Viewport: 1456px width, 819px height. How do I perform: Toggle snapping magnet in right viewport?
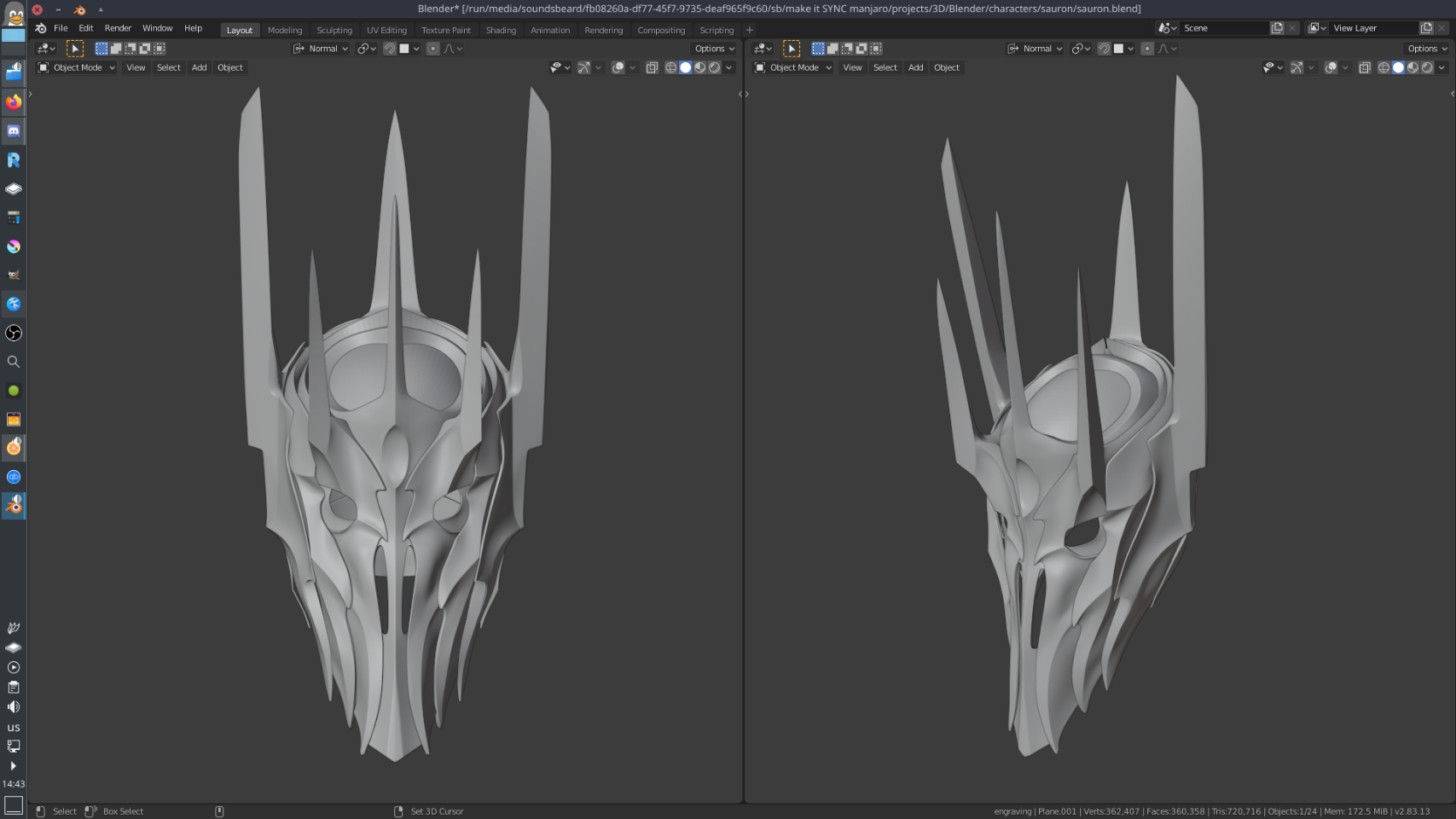[1104, 49]
